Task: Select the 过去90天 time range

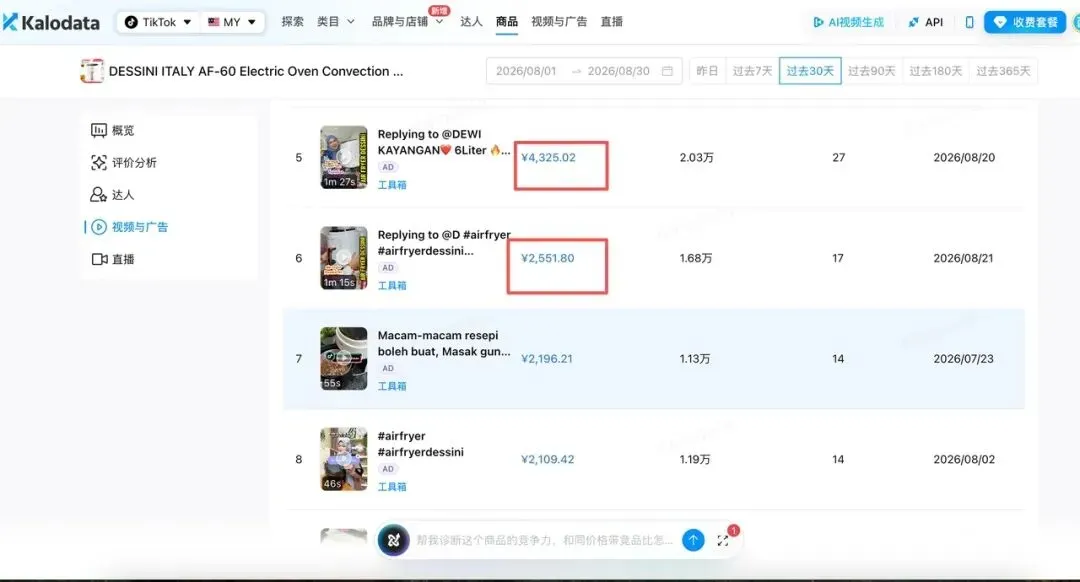Action: [871, 71]
